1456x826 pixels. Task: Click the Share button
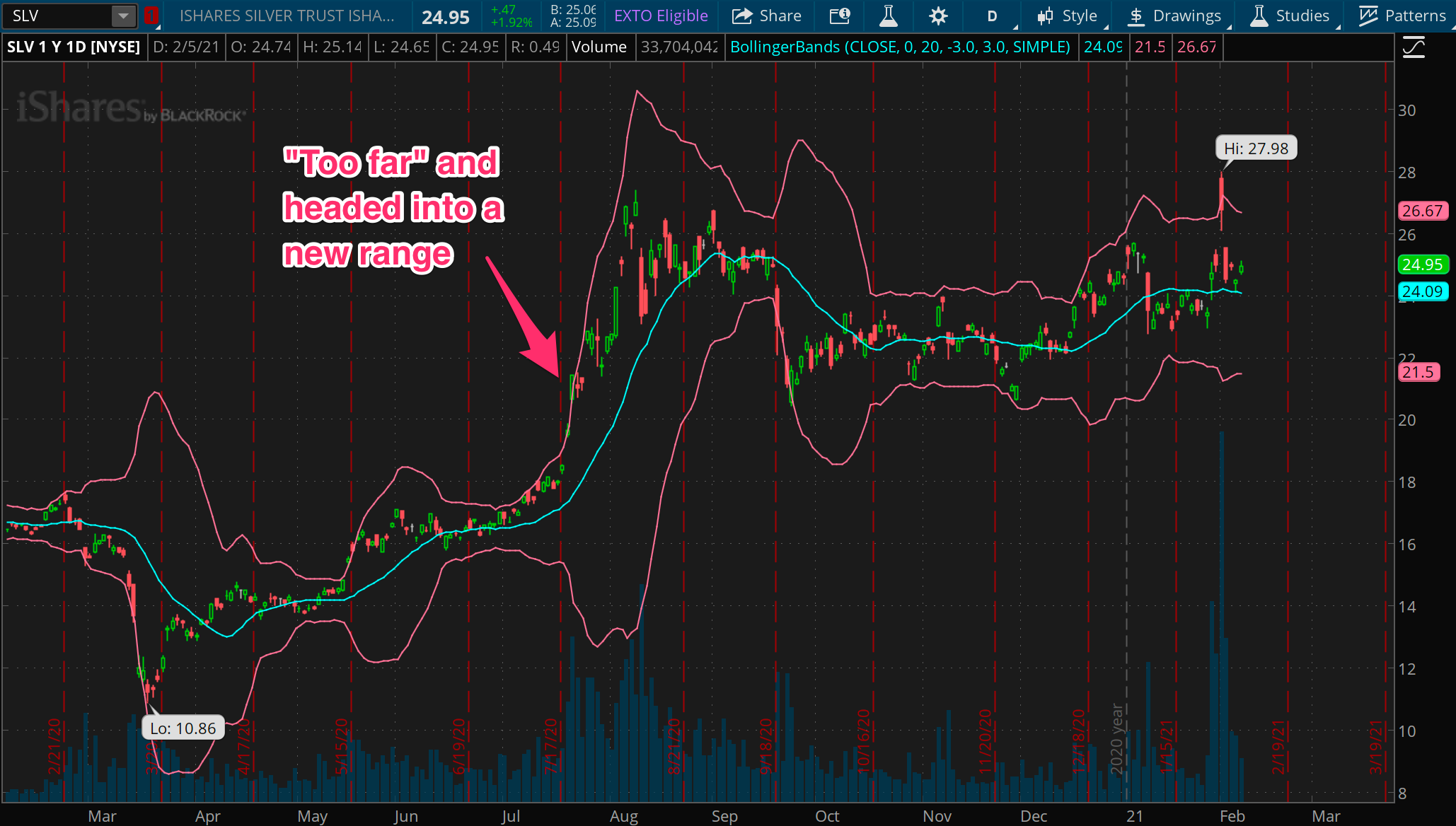767,16
